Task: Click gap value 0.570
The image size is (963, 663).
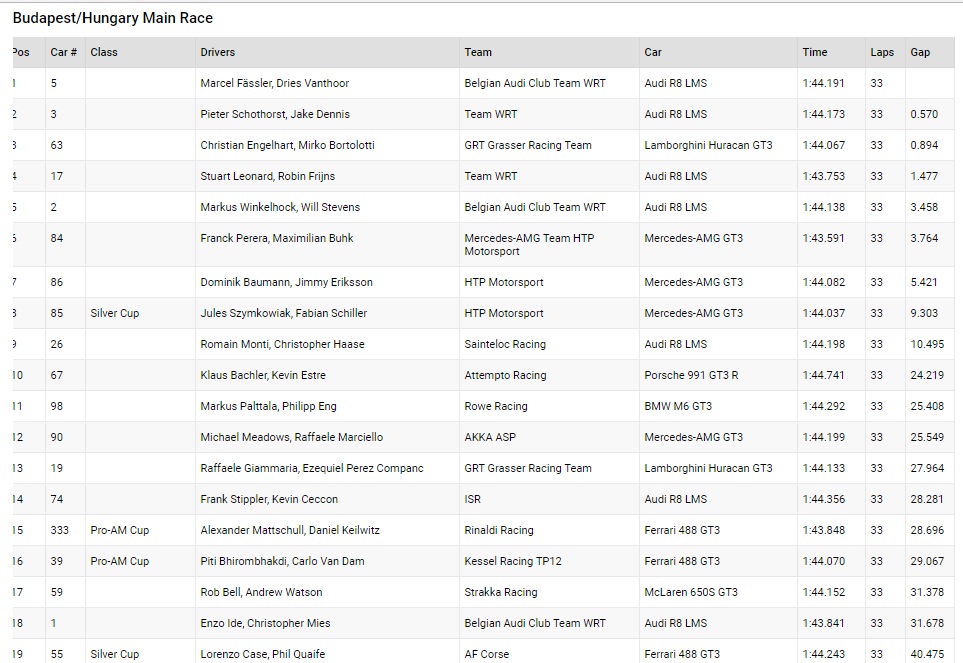Action: (x=924, y=114)
